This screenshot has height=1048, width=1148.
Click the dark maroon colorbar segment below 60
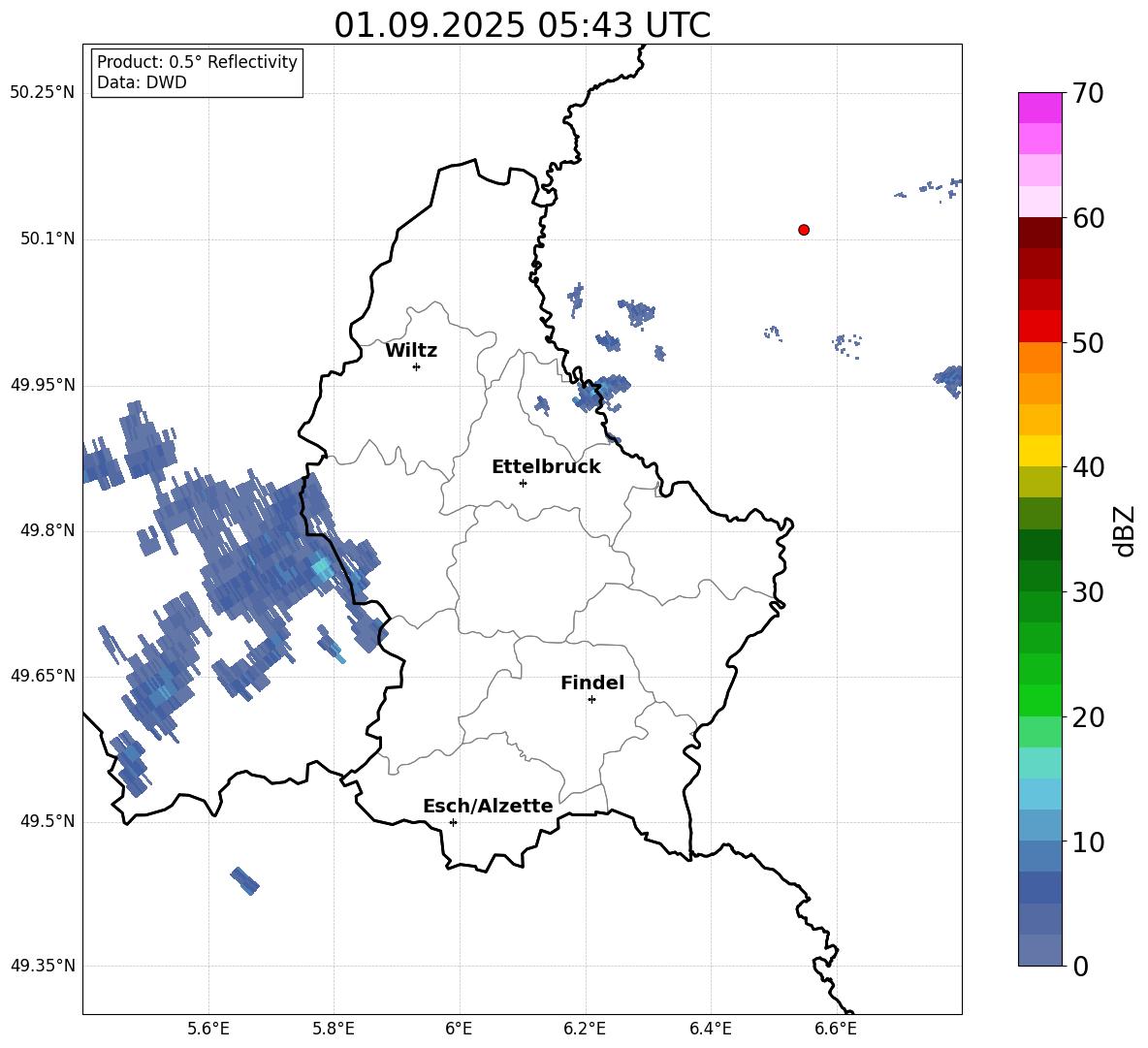pyautogui.click(x=1039, y=233)
